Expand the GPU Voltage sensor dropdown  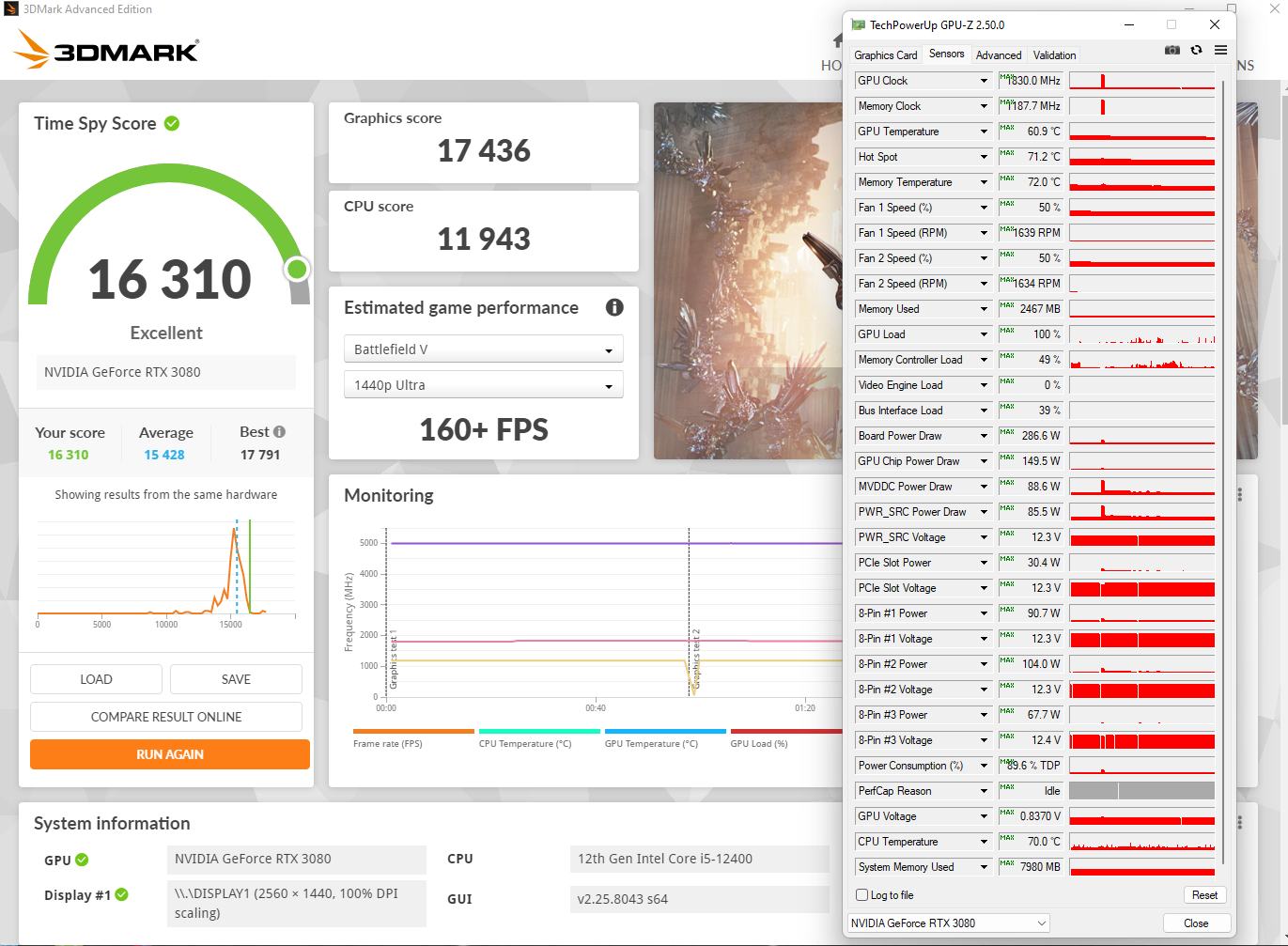pyautogui.click(x=984, y=816)
